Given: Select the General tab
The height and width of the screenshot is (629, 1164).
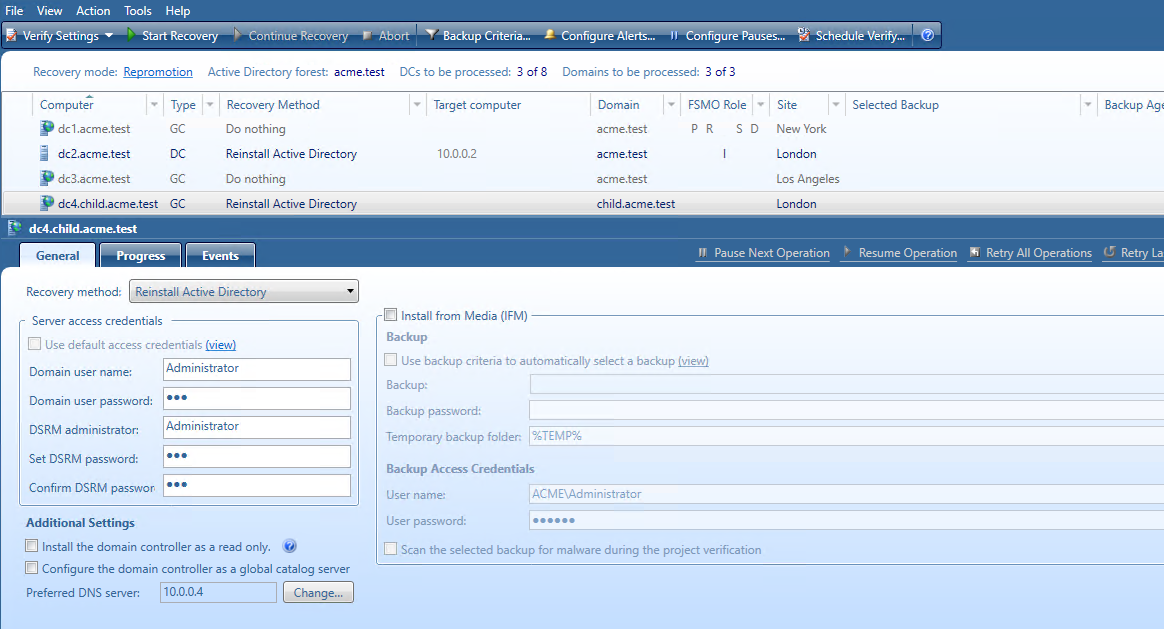Looking at the screenshot, I should tap(58, 255).
